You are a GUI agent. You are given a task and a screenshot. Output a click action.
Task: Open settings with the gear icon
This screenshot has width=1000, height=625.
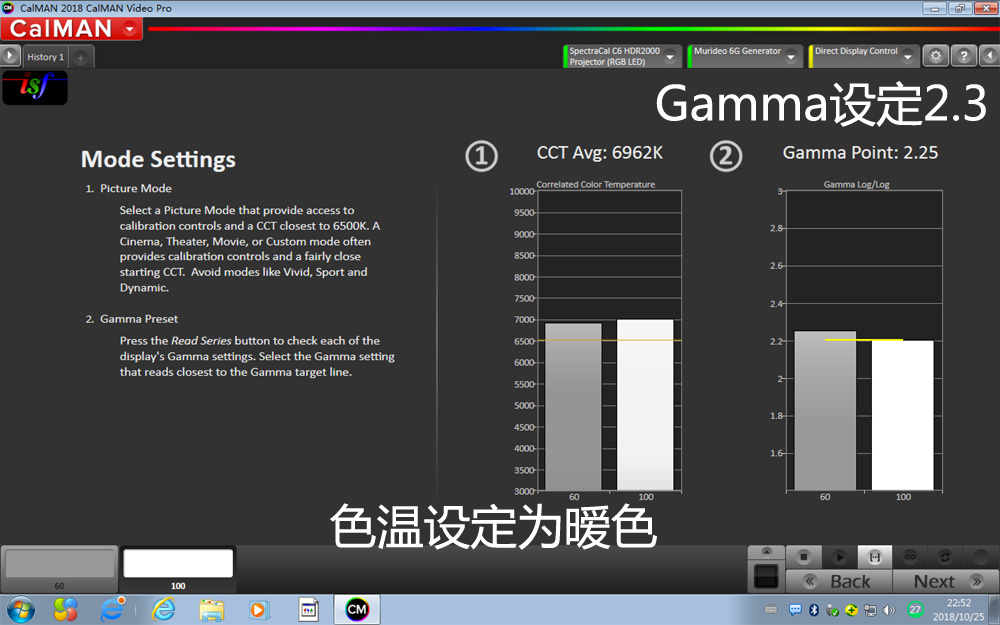tap(935, 57)
